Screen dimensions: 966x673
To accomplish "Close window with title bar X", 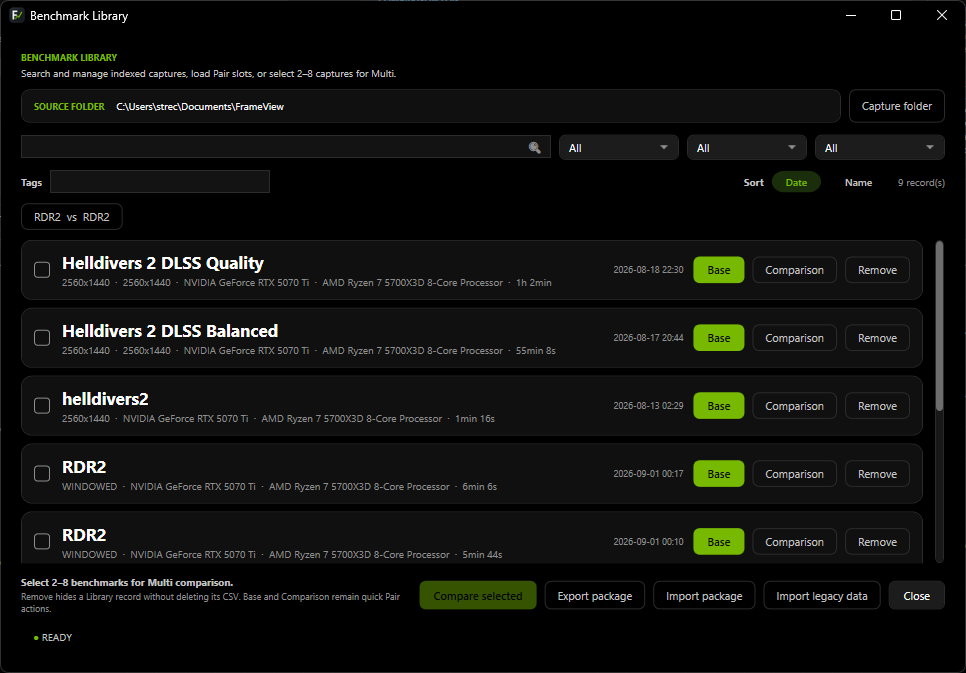I will point(942,15).
